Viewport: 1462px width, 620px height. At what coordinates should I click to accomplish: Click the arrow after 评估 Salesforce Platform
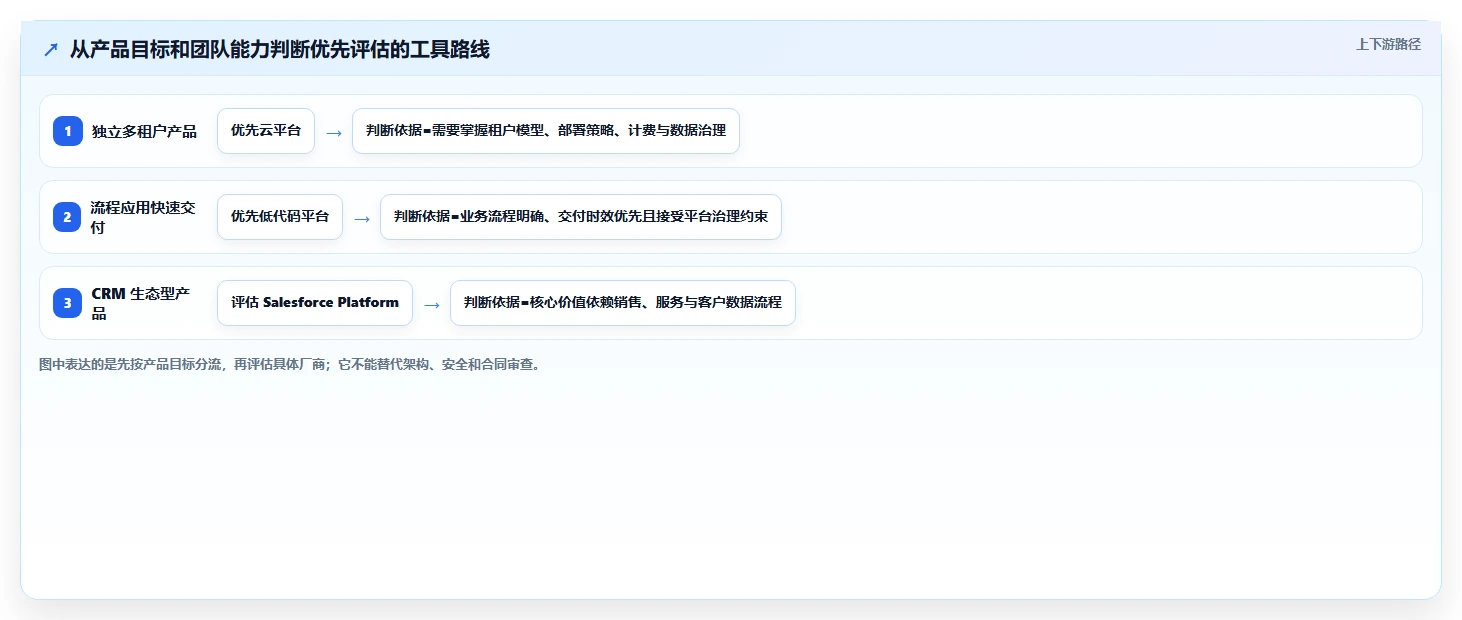pyautogui.click(x=432, y=304)
